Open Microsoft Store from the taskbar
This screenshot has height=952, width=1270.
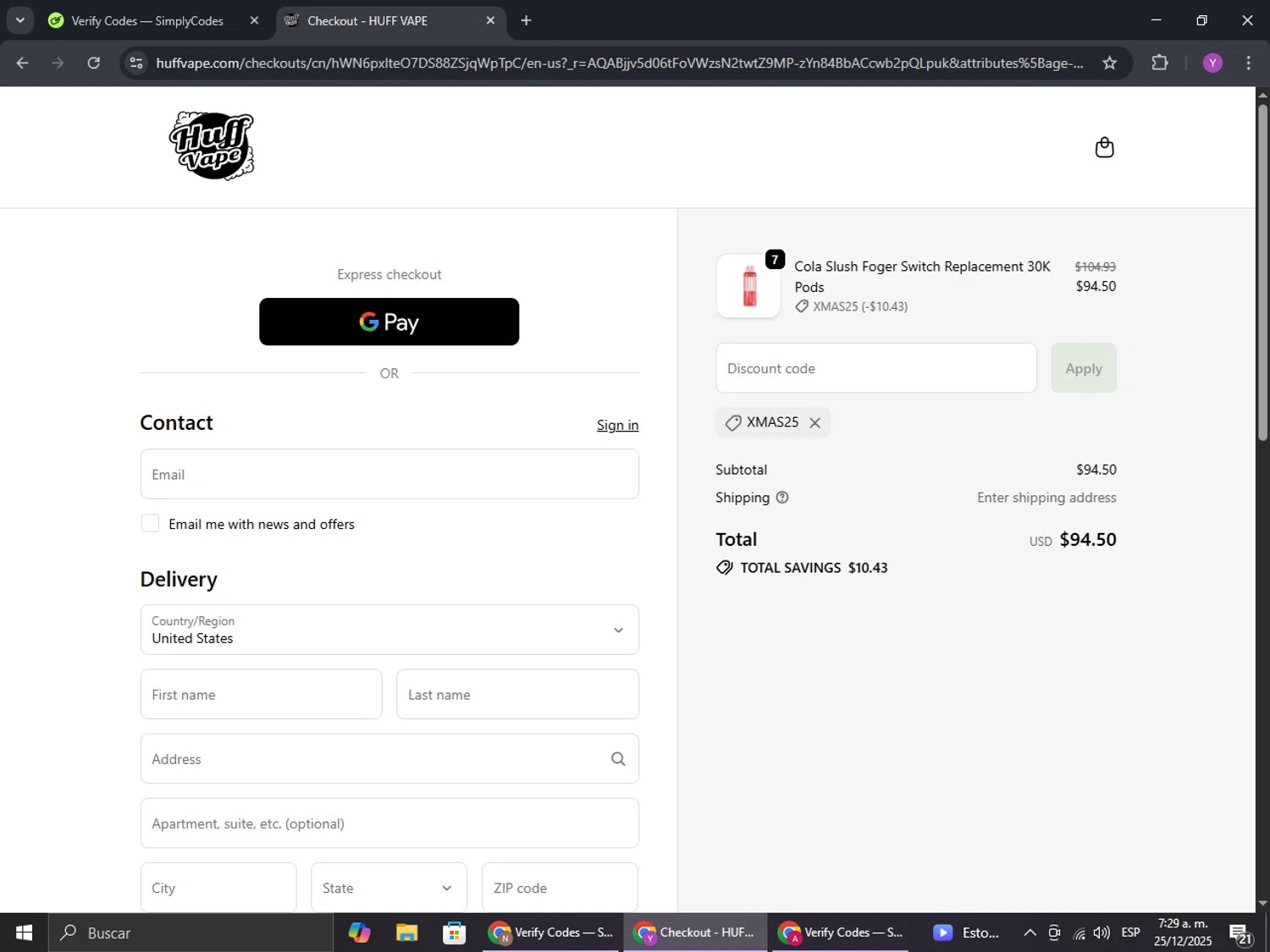(x=454, y=933)
